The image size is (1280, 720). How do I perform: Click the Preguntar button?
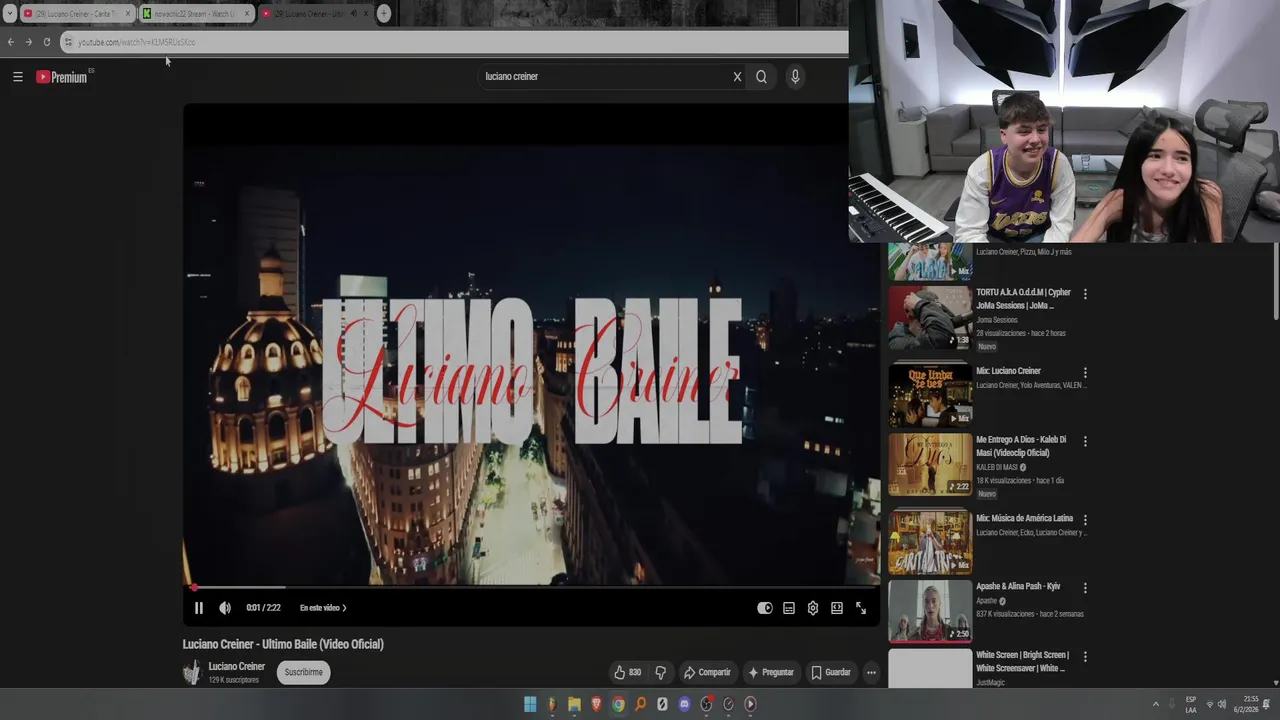click(771, 672)
